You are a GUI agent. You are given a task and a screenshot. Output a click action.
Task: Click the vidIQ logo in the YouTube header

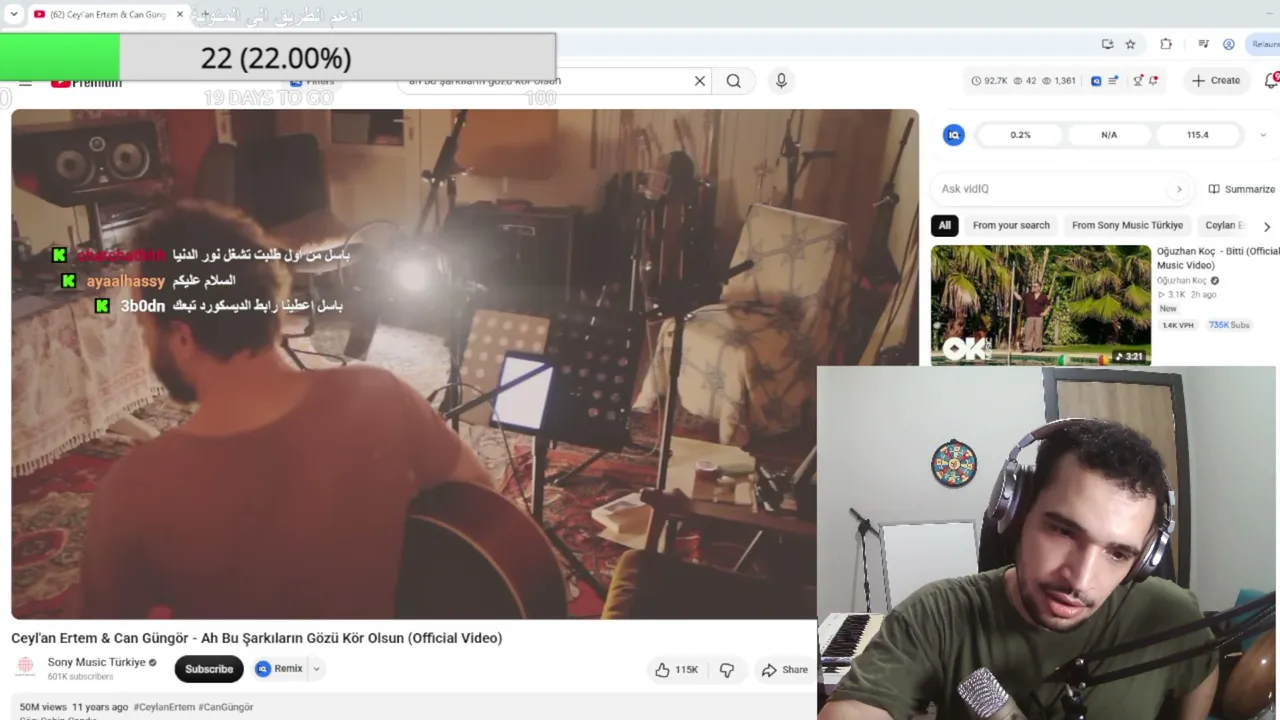[x=1096, y=81]
